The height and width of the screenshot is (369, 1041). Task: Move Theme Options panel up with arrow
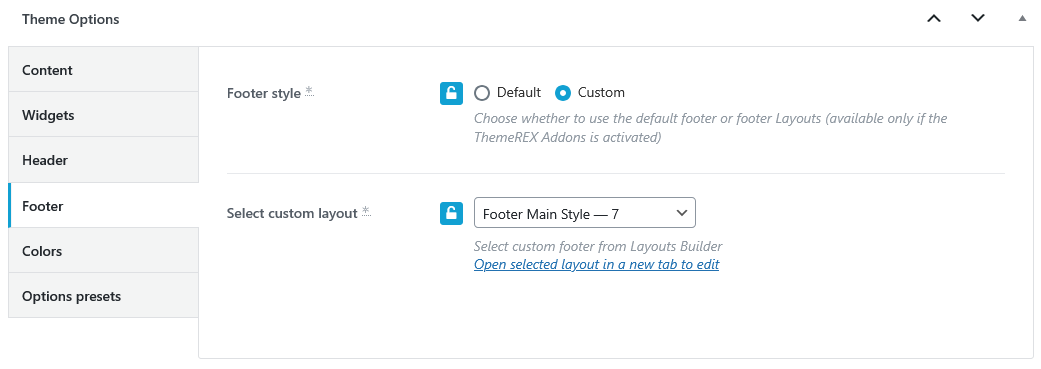point(934,19)
